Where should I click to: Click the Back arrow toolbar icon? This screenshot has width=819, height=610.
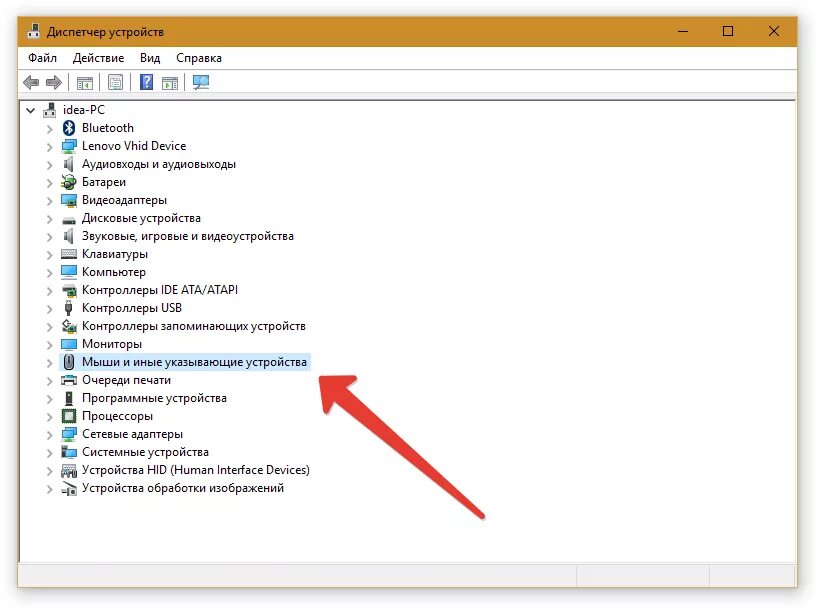(x=31, y=83)
